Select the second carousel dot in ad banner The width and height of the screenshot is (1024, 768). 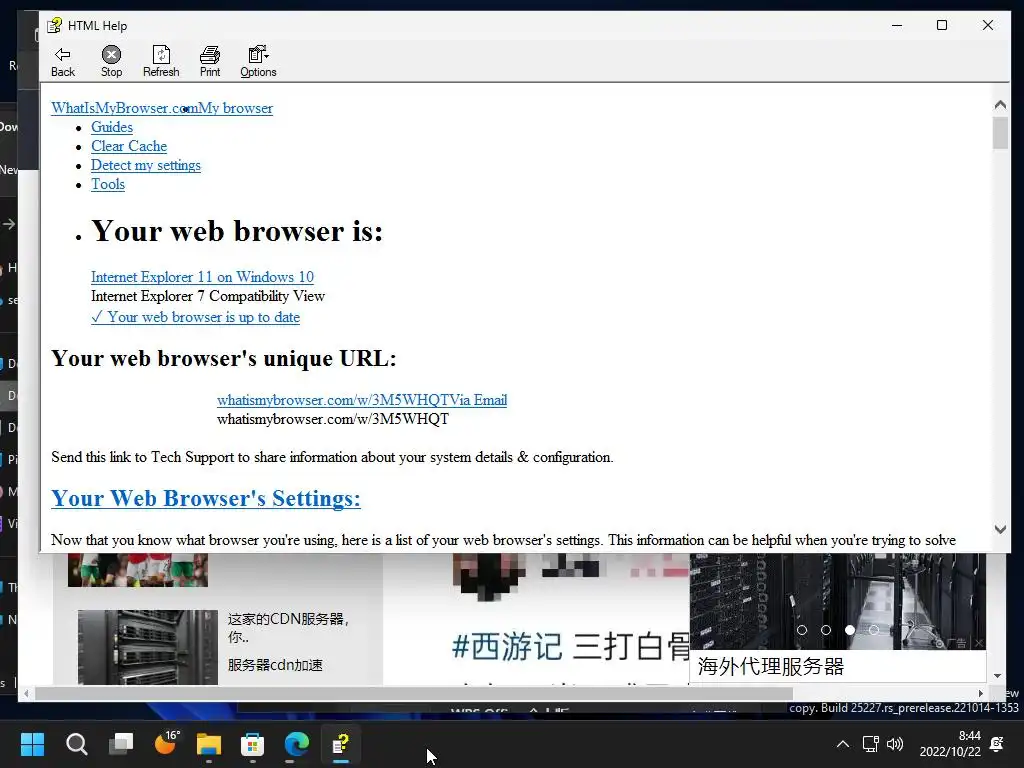pos(826,630)
